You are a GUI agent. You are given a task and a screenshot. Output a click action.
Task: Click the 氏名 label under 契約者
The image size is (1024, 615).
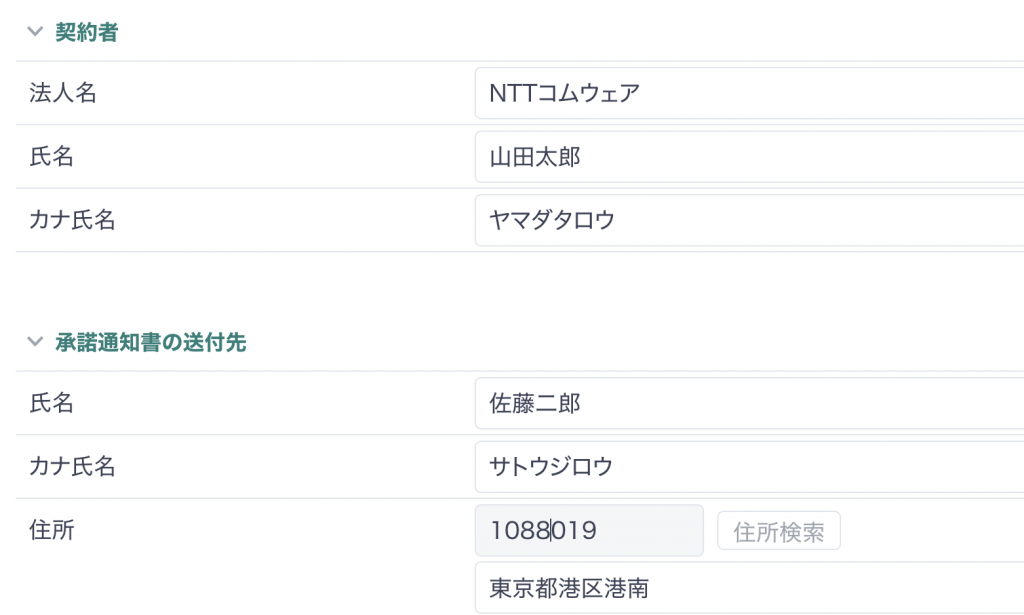52,157
